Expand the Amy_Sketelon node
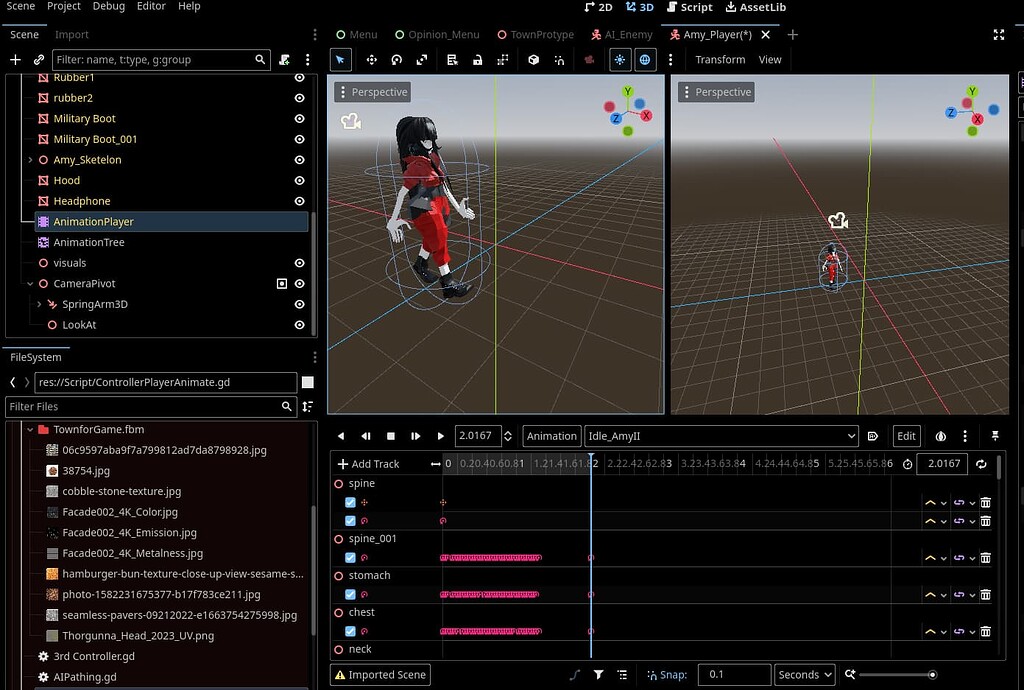1024x690 pixels. [30, 160]
